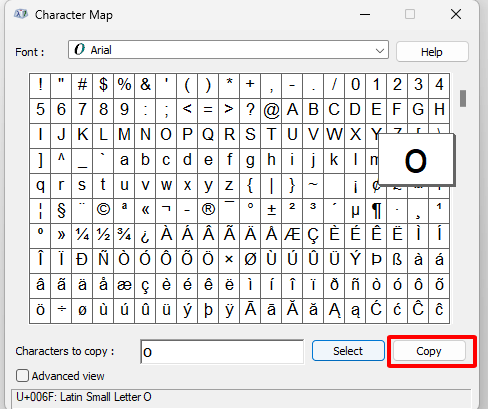The height and width of the screenshot is (409, 488).
Task: Select the dollar sign $ character
Action: coord(103,86)
